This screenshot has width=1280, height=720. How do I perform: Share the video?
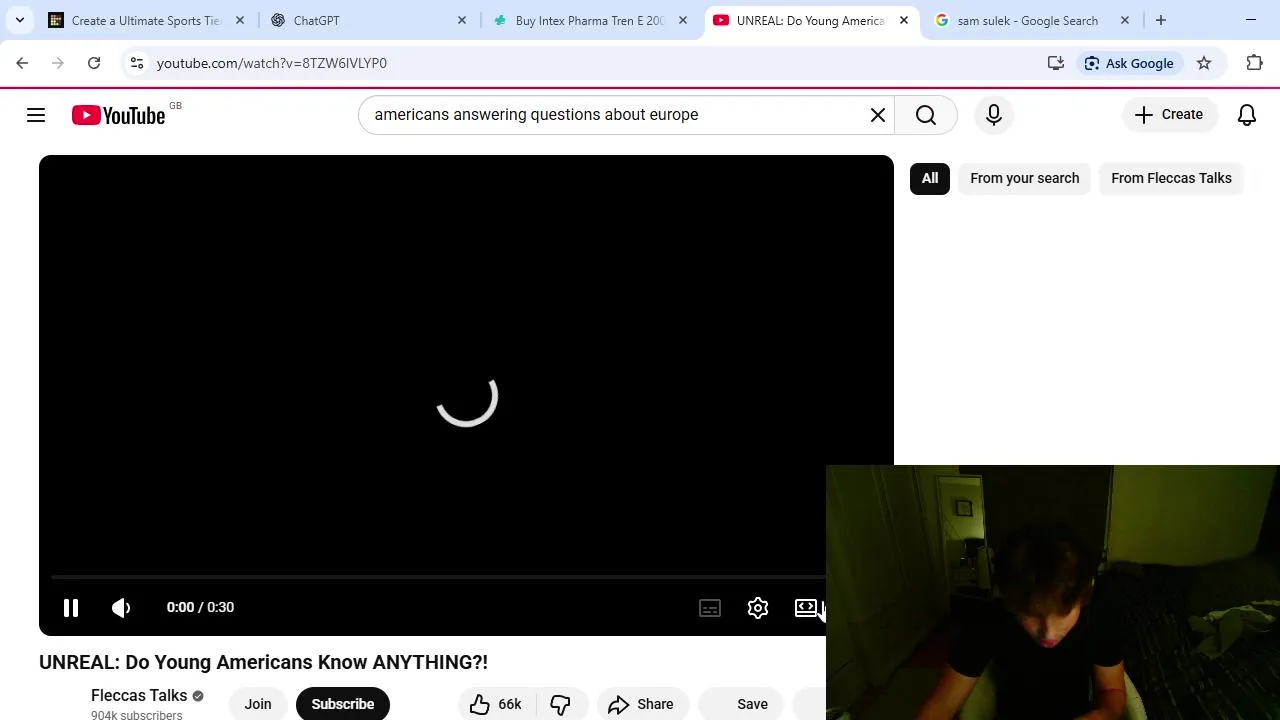642,704
